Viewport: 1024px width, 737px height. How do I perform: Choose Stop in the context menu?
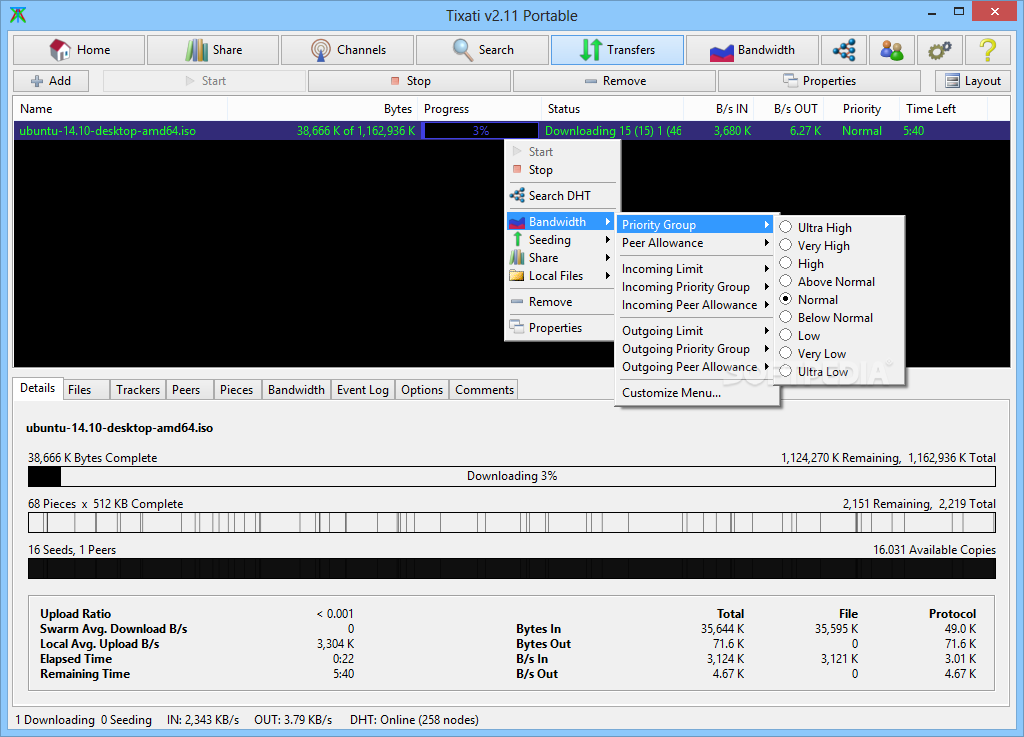561,170
